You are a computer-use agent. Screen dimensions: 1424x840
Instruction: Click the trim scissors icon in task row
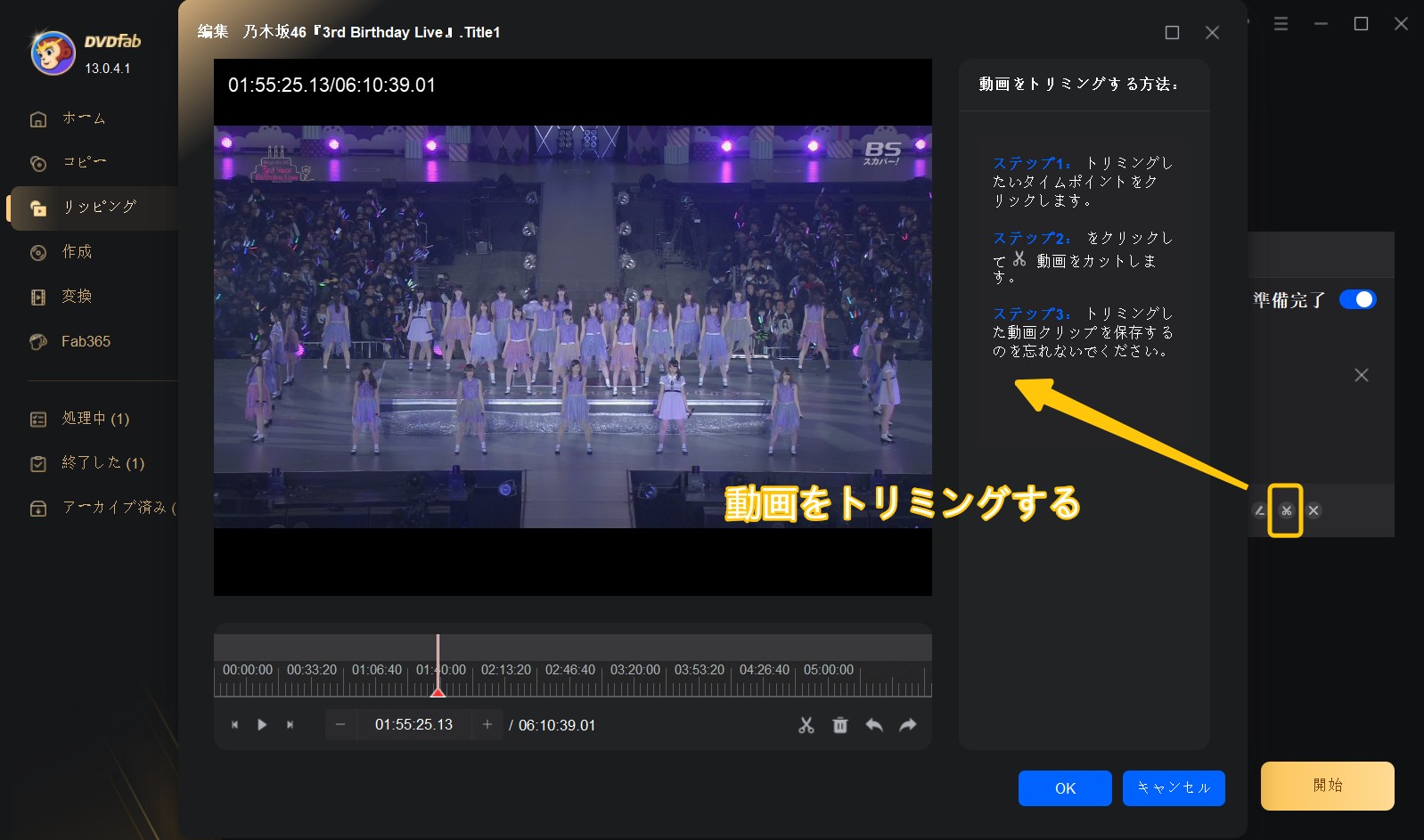(1286, 510)
